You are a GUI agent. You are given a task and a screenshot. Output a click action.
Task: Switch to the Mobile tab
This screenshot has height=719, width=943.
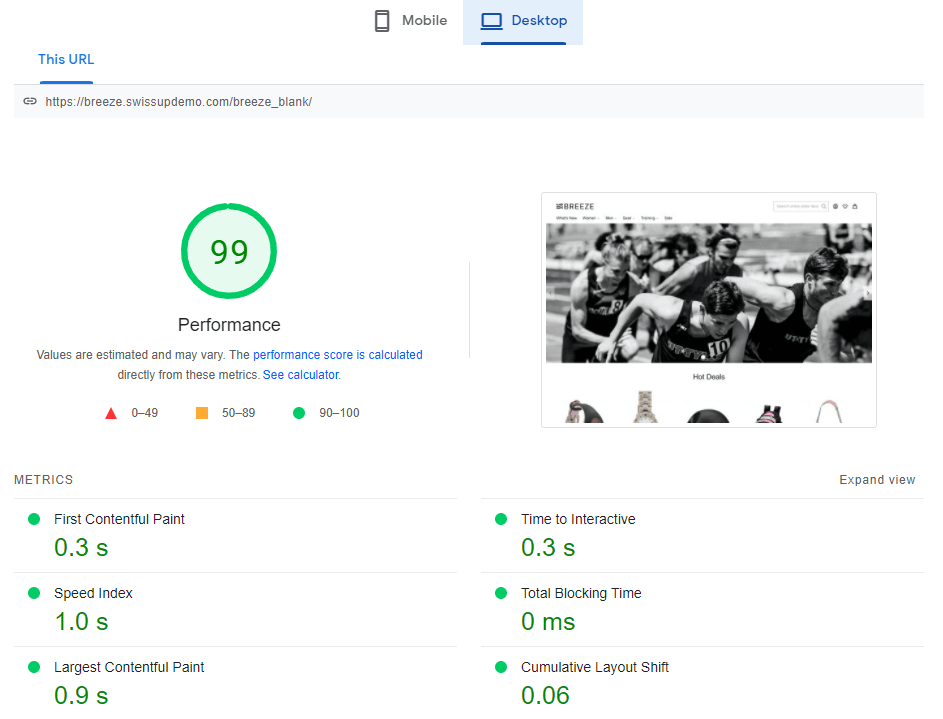411,21
